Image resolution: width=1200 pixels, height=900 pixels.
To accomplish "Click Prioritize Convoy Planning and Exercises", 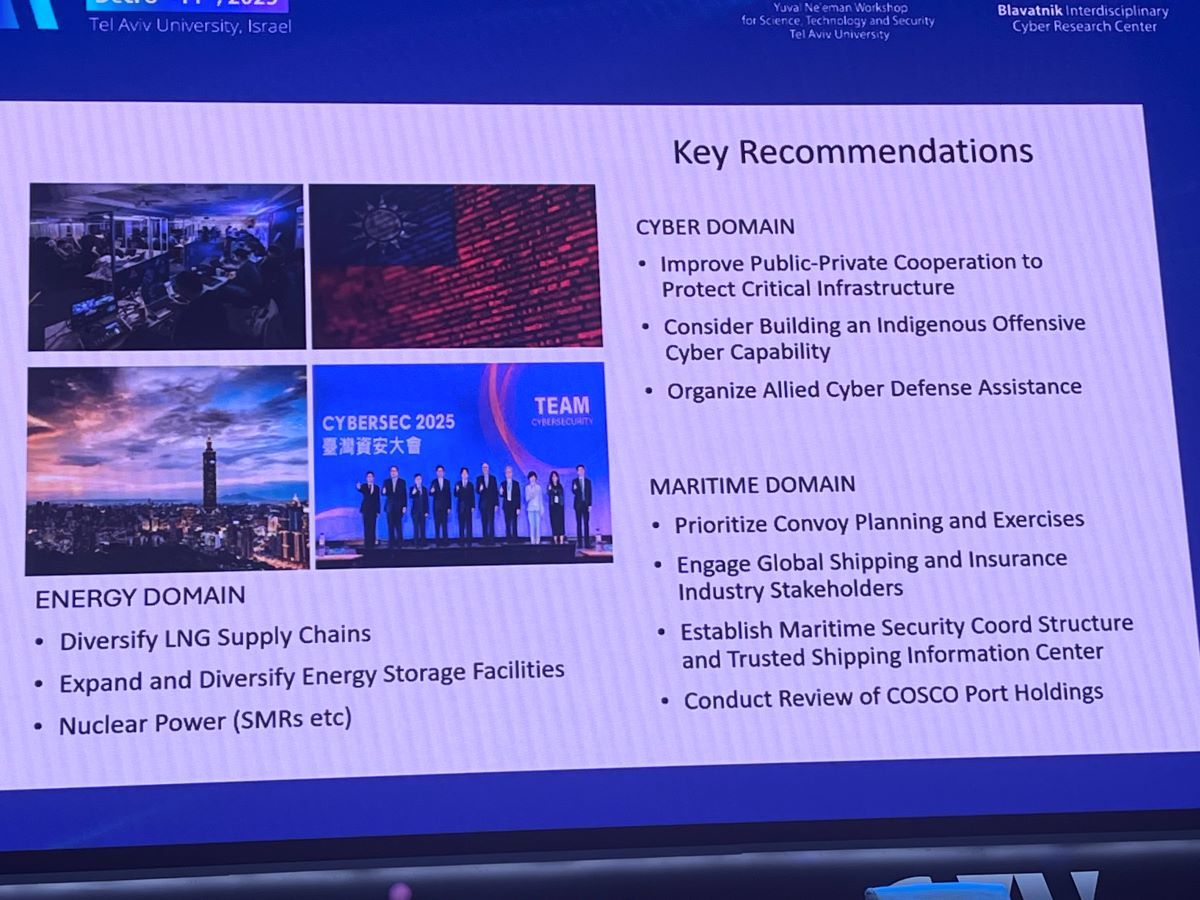I will click(878, 522).
